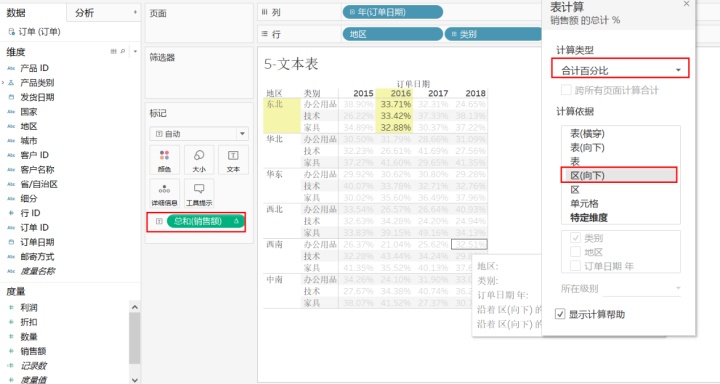Select the 度量值 field

pyautogui.click(x=34, y=379)
